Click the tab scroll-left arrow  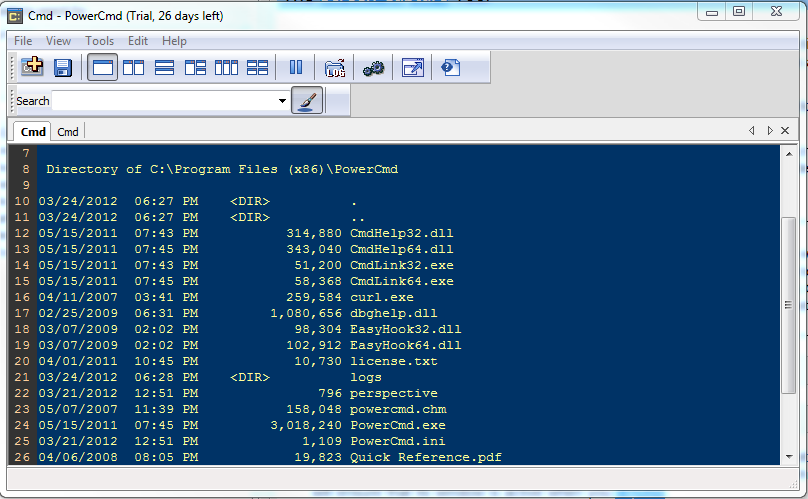(x=752, y=130)
